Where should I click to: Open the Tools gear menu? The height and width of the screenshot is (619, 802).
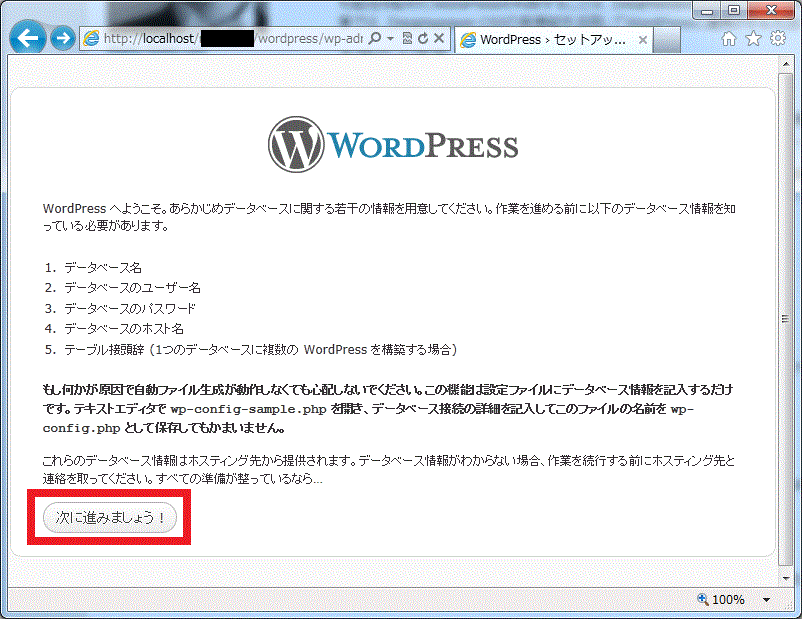pos(778,39)
